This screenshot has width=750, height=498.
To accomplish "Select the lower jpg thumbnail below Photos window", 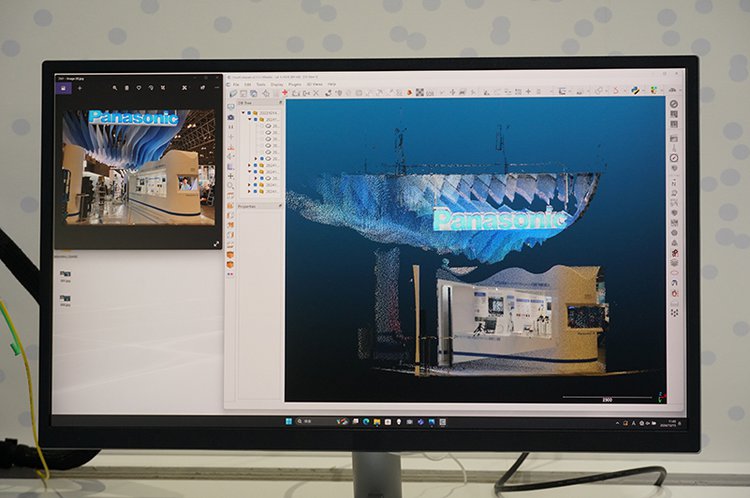I will coord(65,300).
